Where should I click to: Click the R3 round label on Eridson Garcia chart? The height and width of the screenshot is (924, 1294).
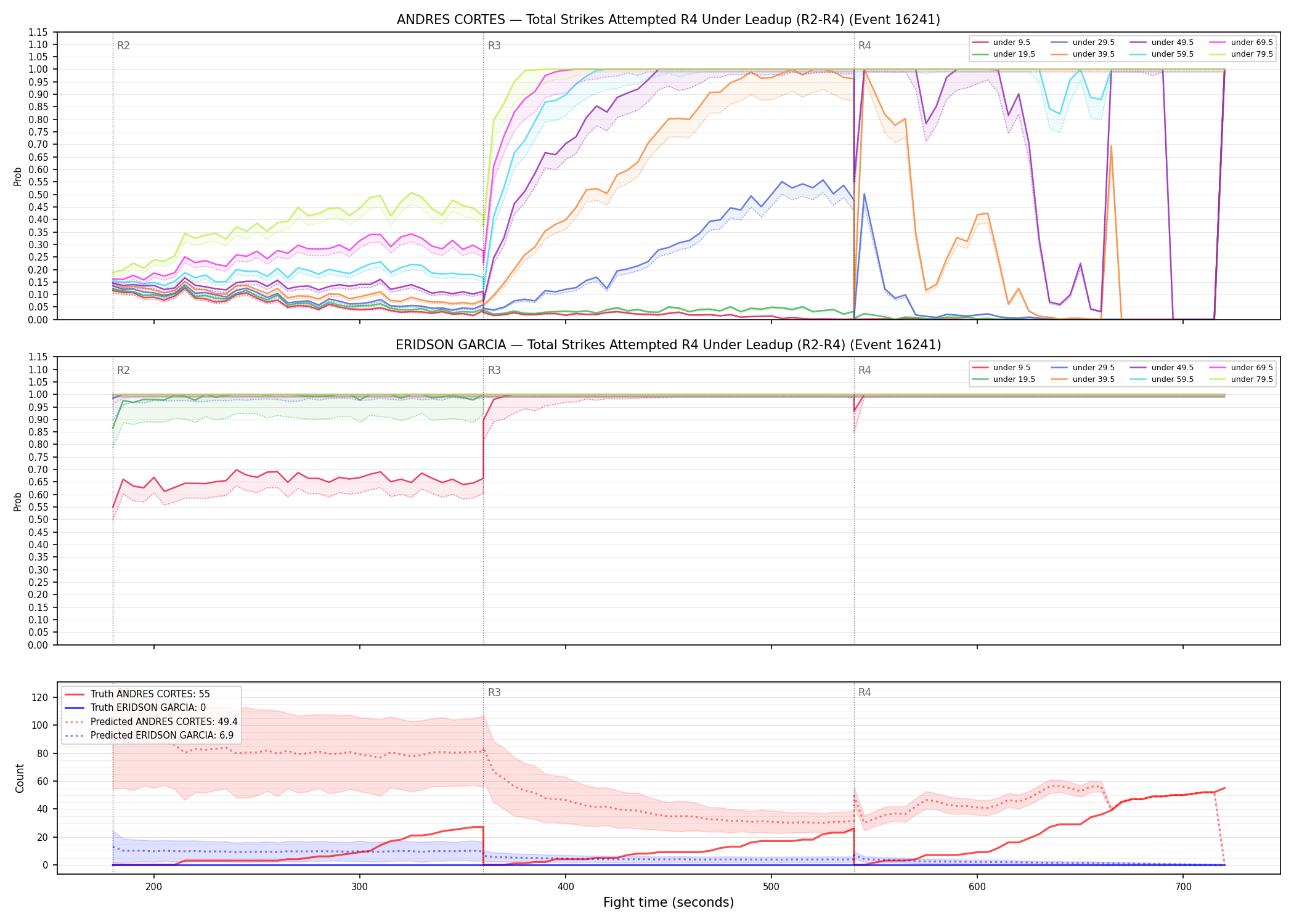(x=494, y=371)
